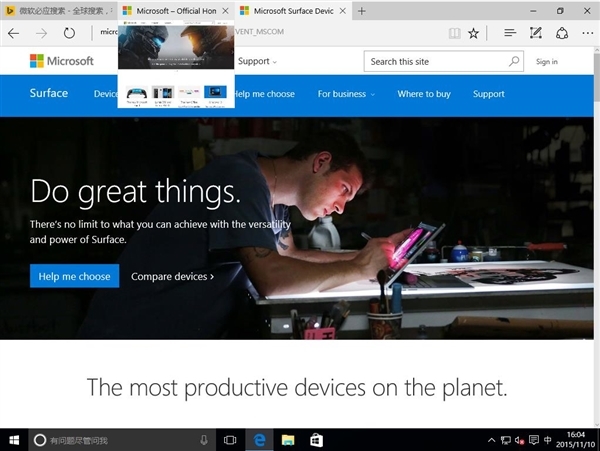Open Reading view book icon
The image size is (600, 451).
[x=455, y=33]
